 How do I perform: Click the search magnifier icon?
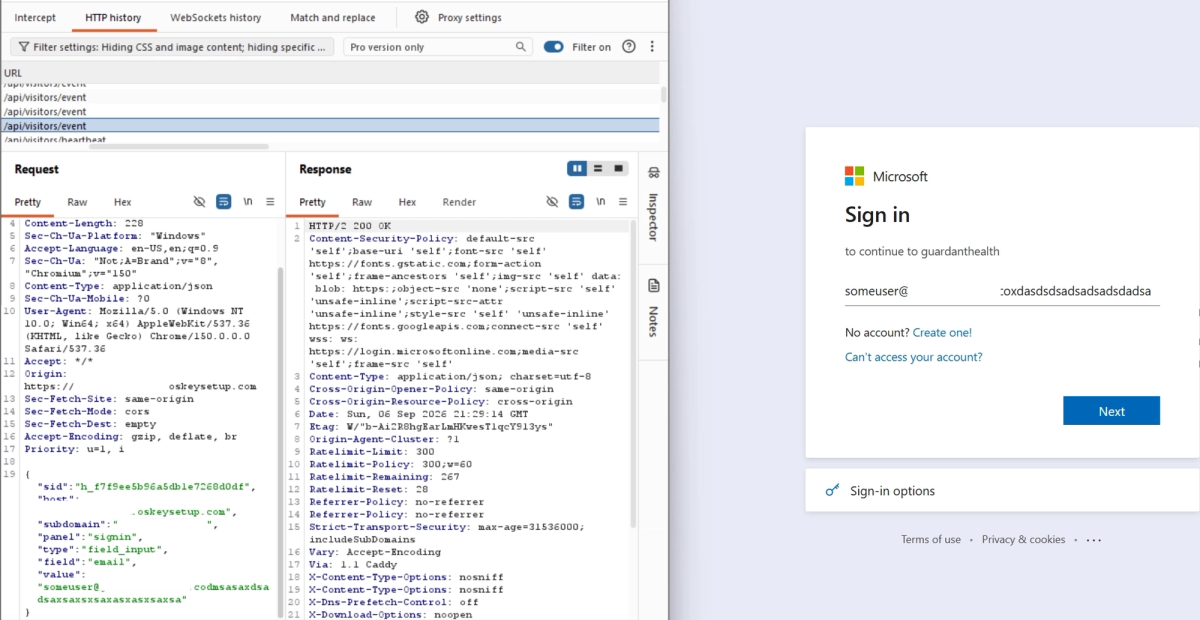521,47
